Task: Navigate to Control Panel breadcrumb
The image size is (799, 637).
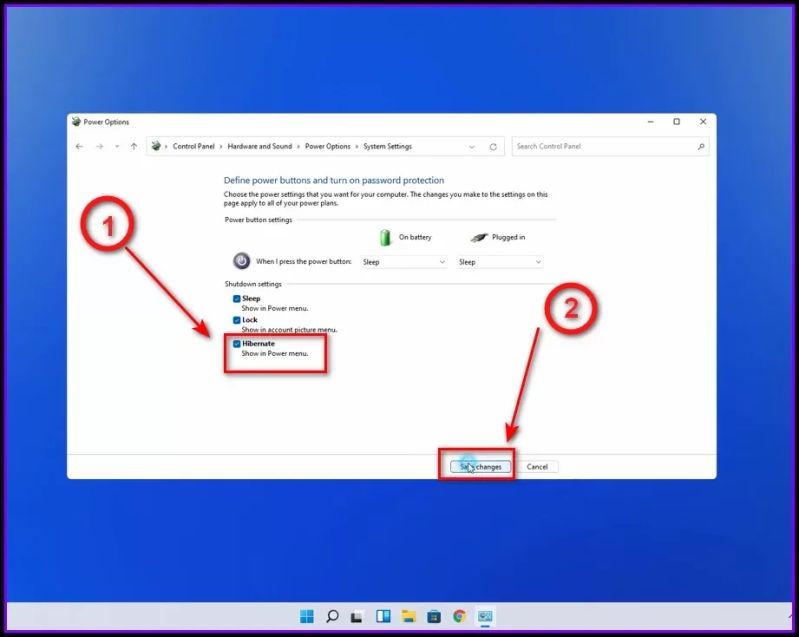Action: coord(194,146)
